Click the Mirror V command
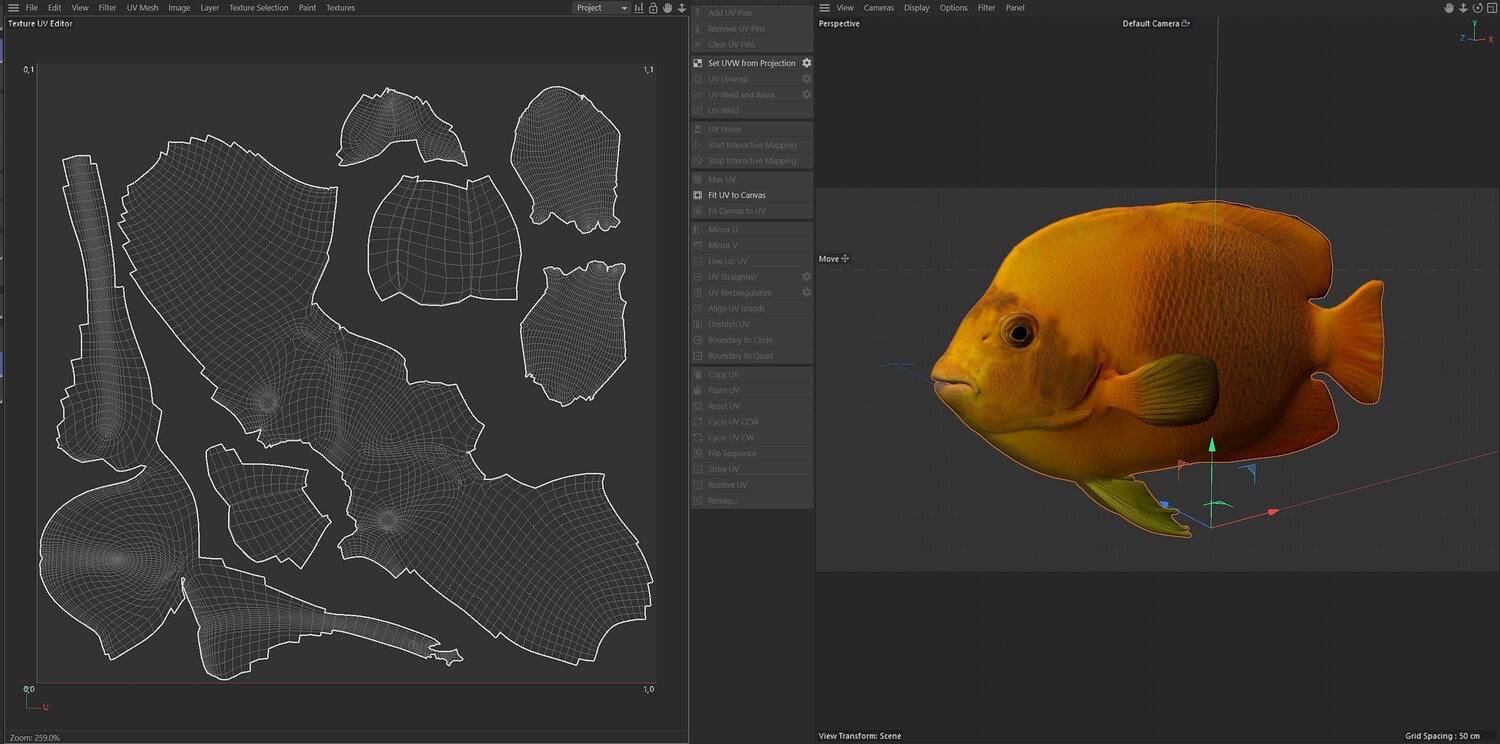Image resolution: width=1500 pixels, height=744 pixels. (752, 245)
